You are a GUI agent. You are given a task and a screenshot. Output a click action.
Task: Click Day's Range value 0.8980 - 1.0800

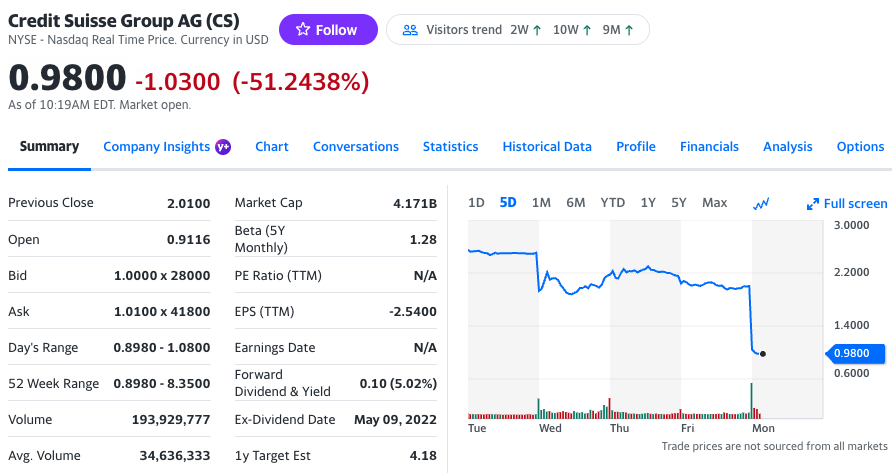pyautogui.click(x=162, y=347)
